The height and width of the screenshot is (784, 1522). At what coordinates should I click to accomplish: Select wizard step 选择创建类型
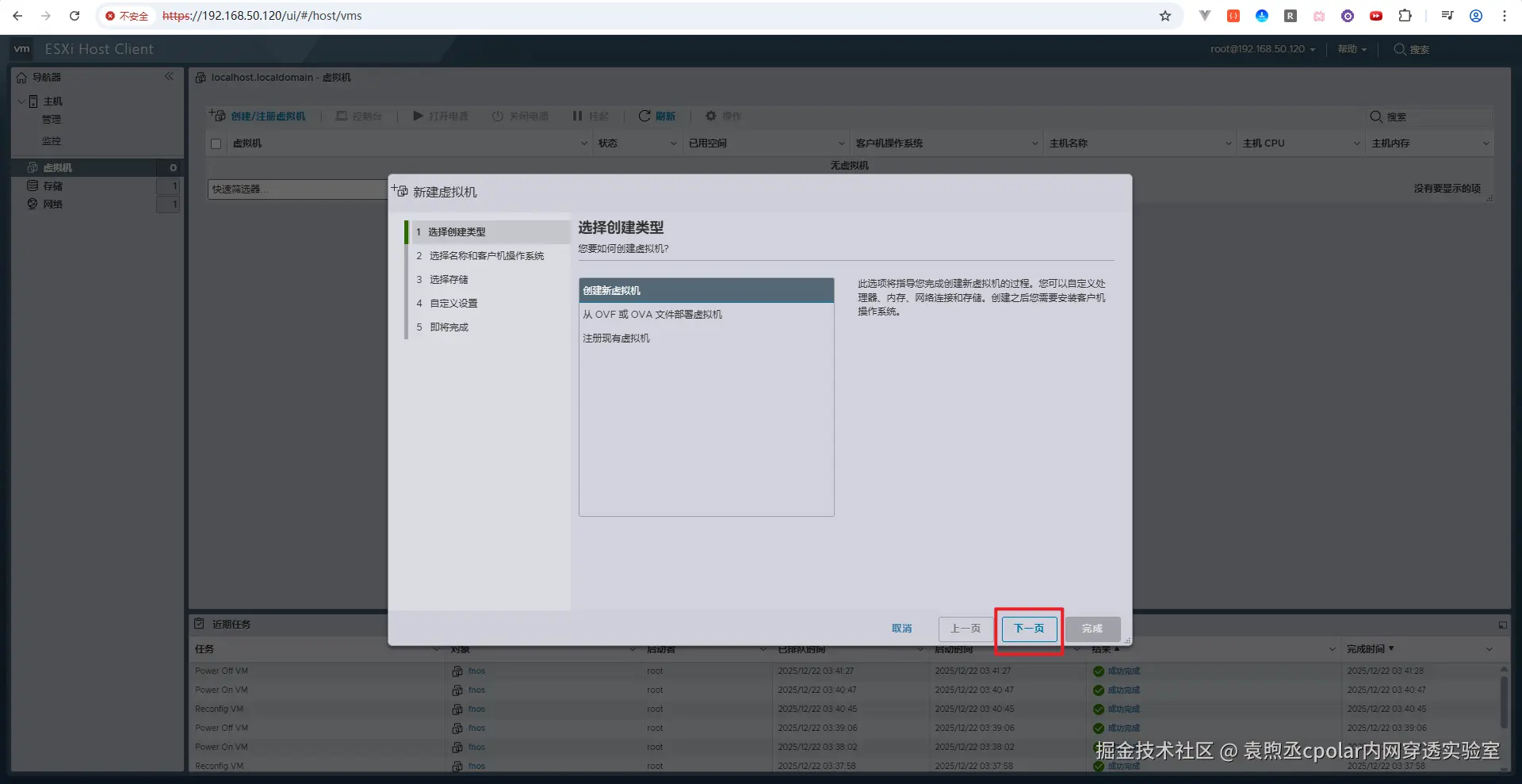[x=489, y=232]
